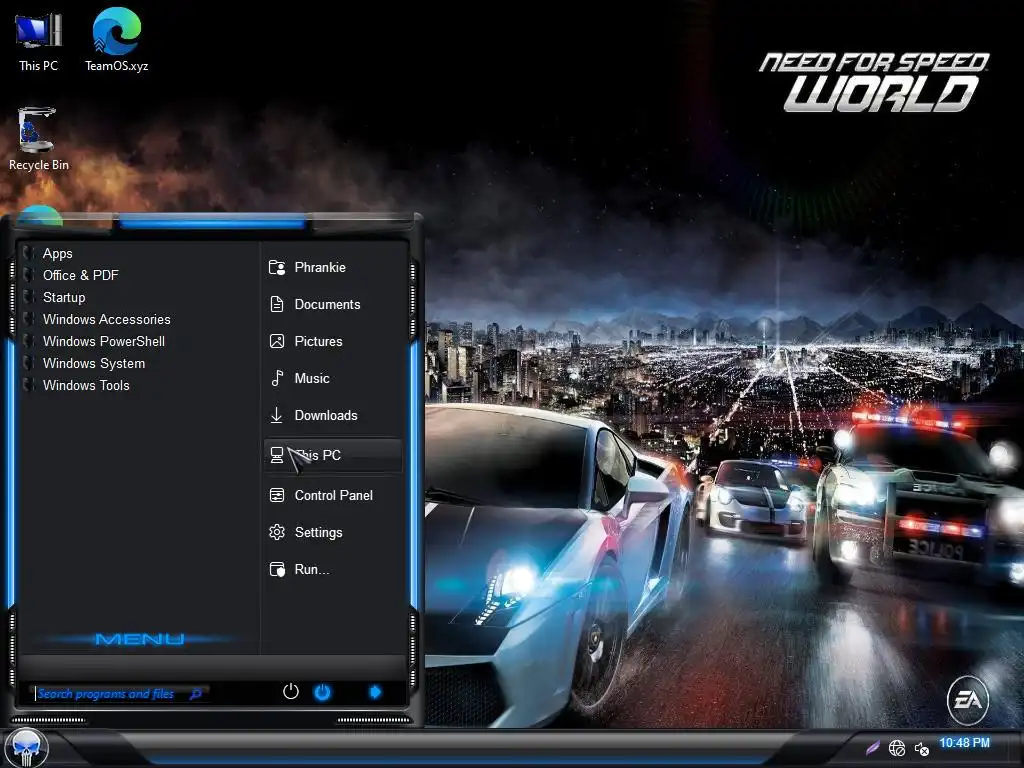The width and height of the screenshot is (1024, 768).
Task: Launch the TeamOS.xyz Edge shortcut on the desktop
Action: pyautogui.click(x=116, y=40)
